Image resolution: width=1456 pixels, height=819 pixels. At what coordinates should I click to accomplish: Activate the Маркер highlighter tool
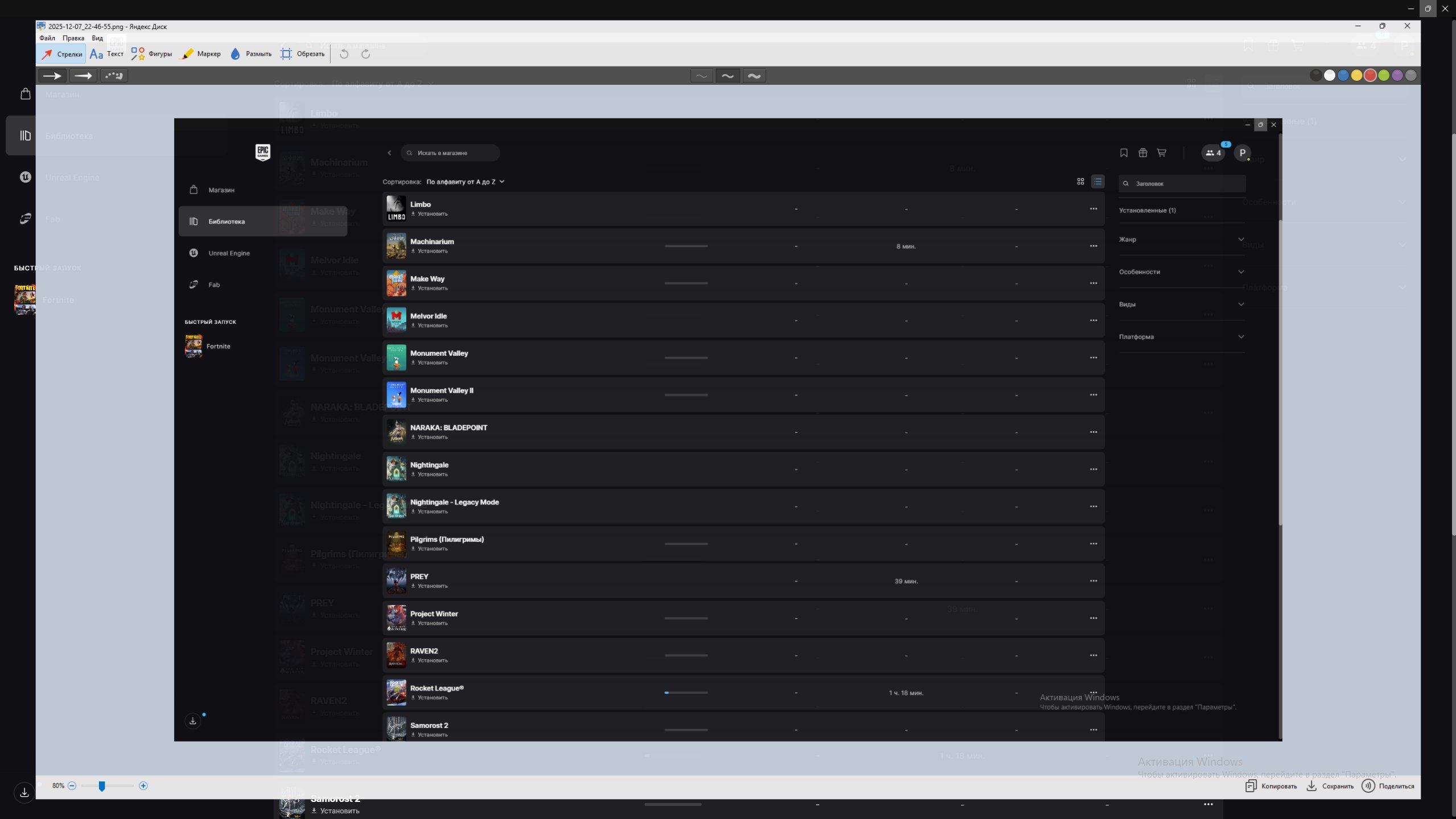pyautogui.click(x=200, y=54)
